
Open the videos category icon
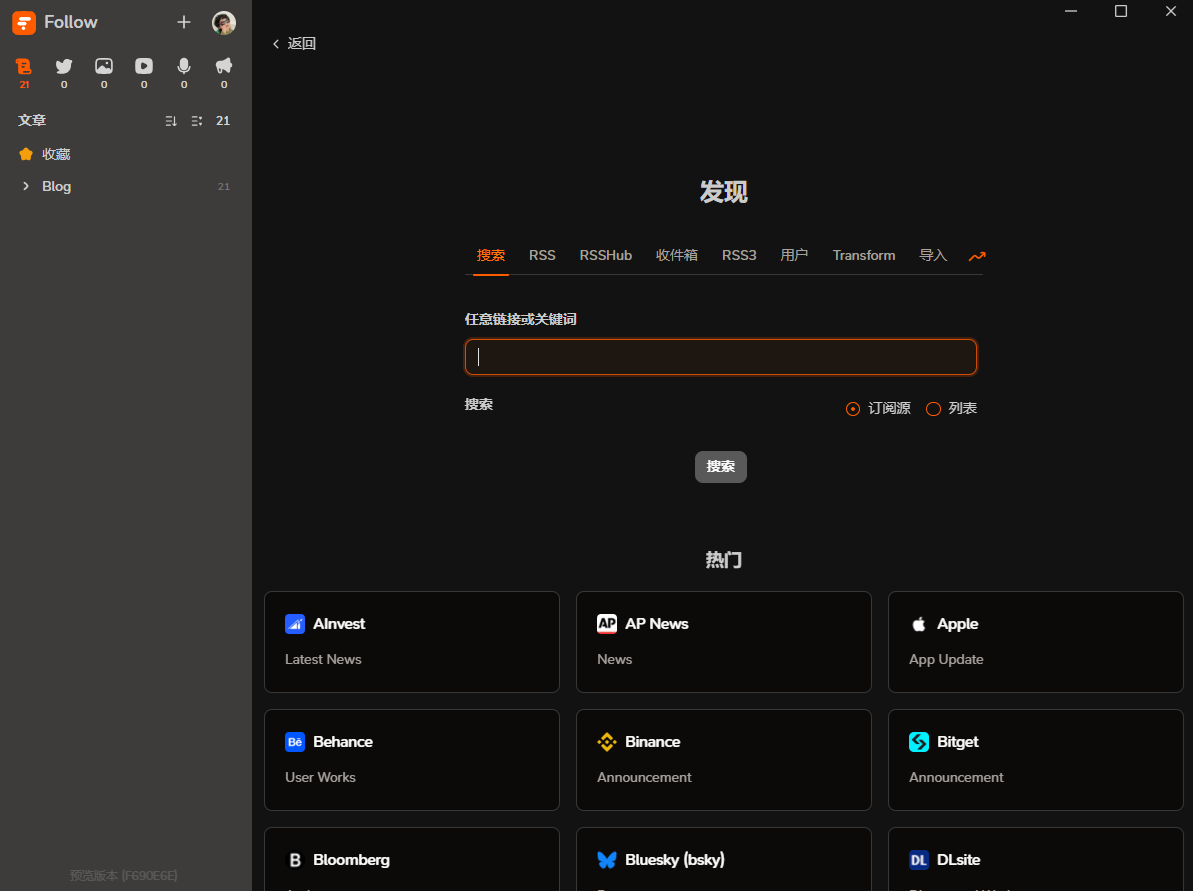(143, 66)
